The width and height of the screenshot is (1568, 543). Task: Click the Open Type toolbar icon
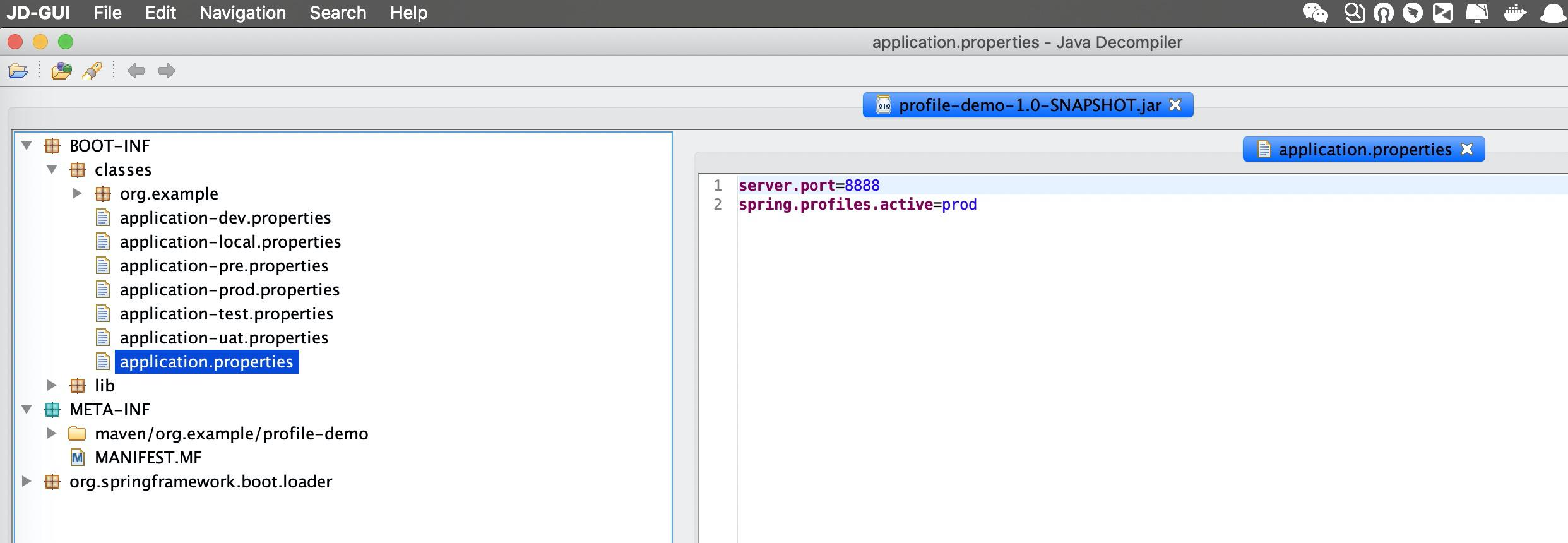click(61, 71)
